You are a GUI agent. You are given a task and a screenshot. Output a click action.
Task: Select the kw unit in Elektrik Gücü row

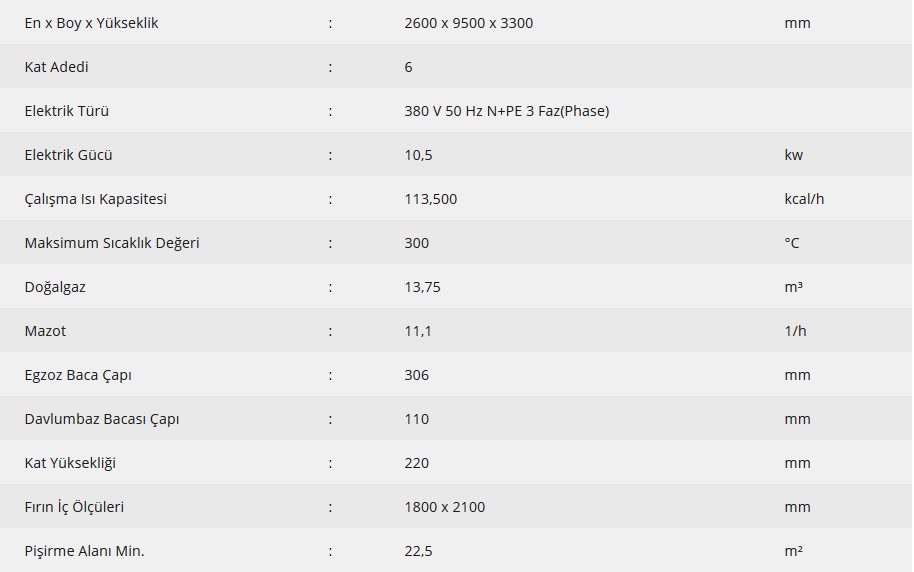click(x=793, y=155)
